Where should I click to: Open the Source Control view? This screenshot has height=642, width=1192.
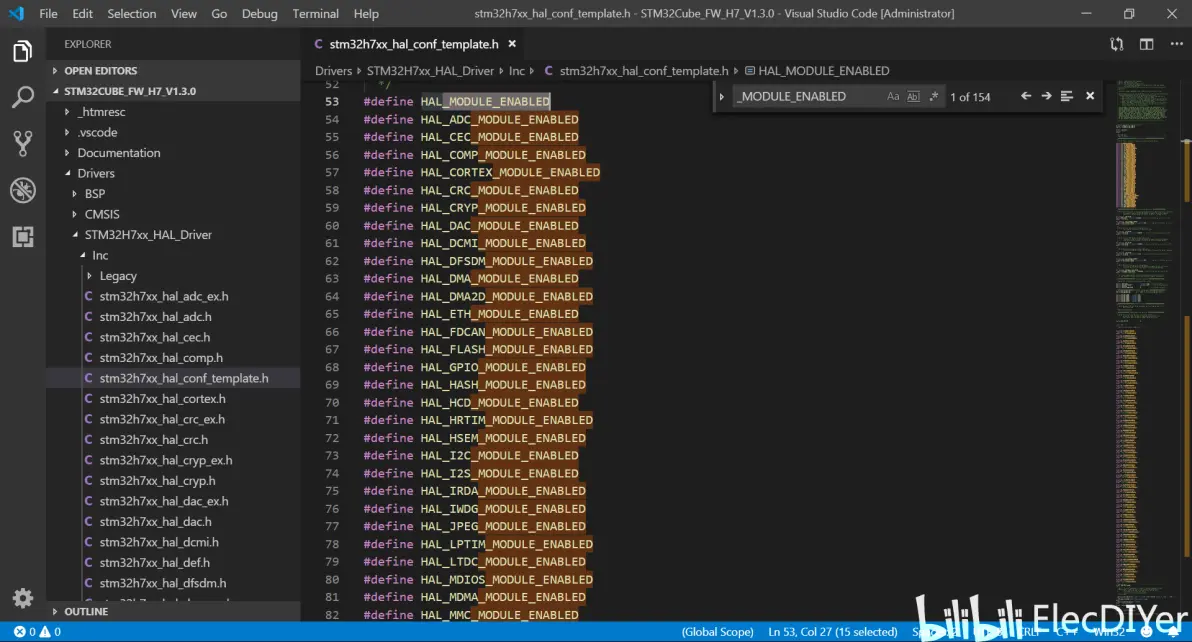(x=22, y=144)
